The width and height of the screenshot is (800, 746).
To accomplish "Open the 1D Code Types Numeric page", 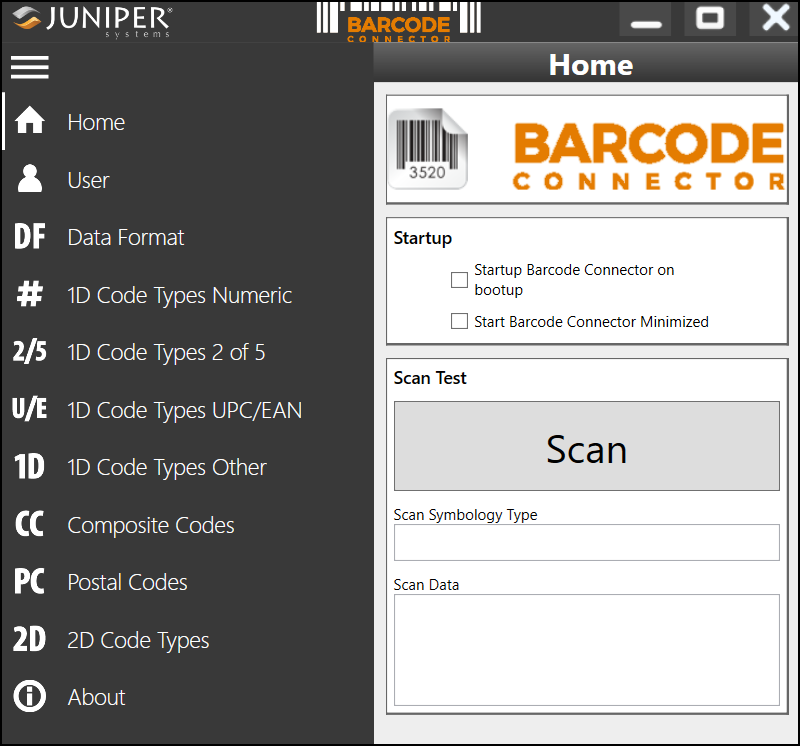I will click(178, 294).
